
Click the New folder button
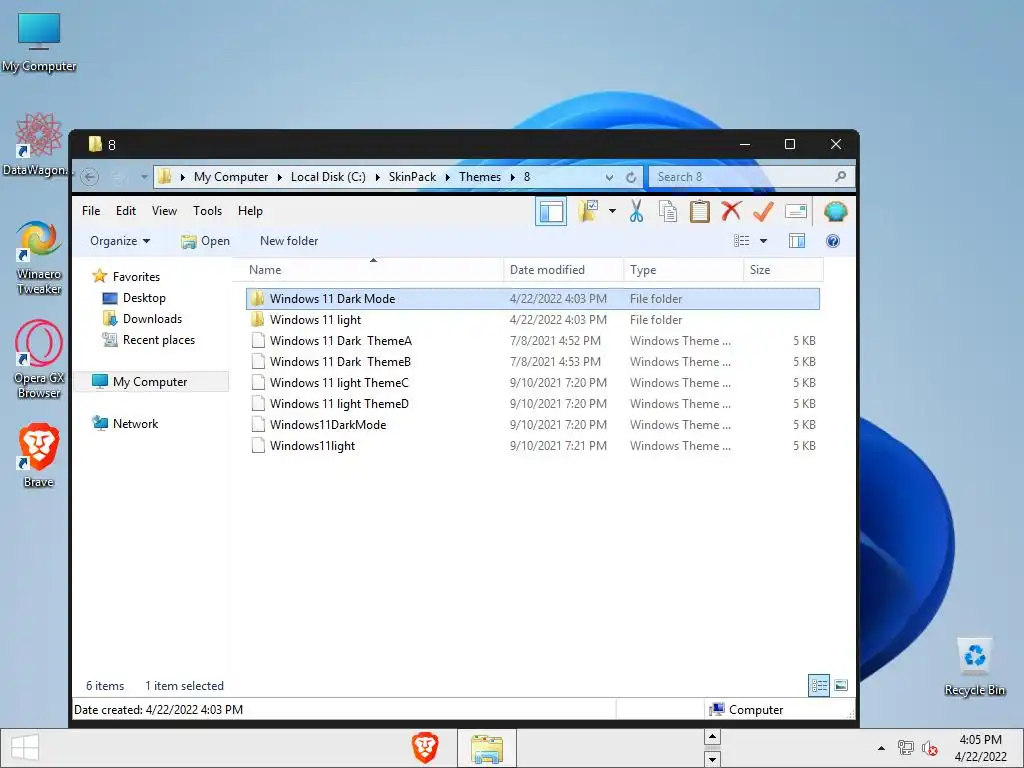point(289,241)
